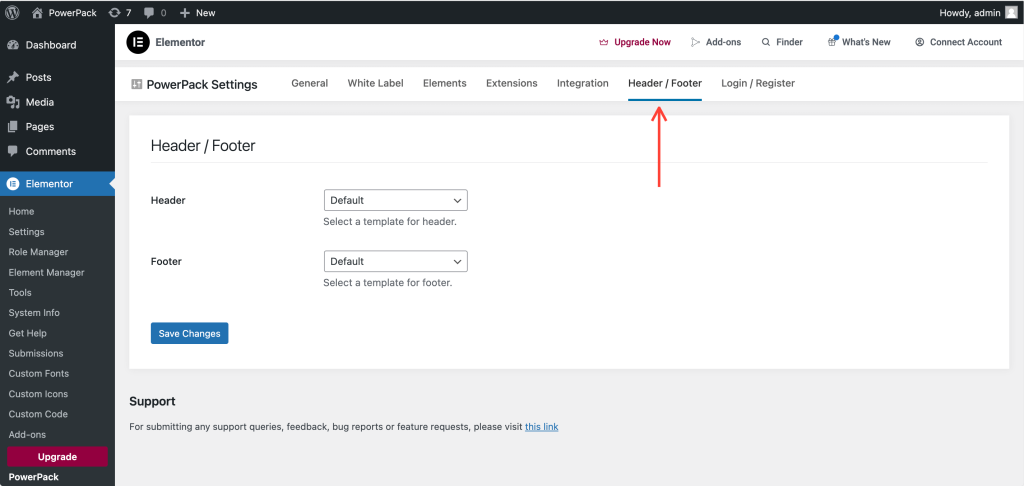Viewport: 1024px width, 486px height.
Task: Open the Custom Icons submenu
Action: [38, 394]
